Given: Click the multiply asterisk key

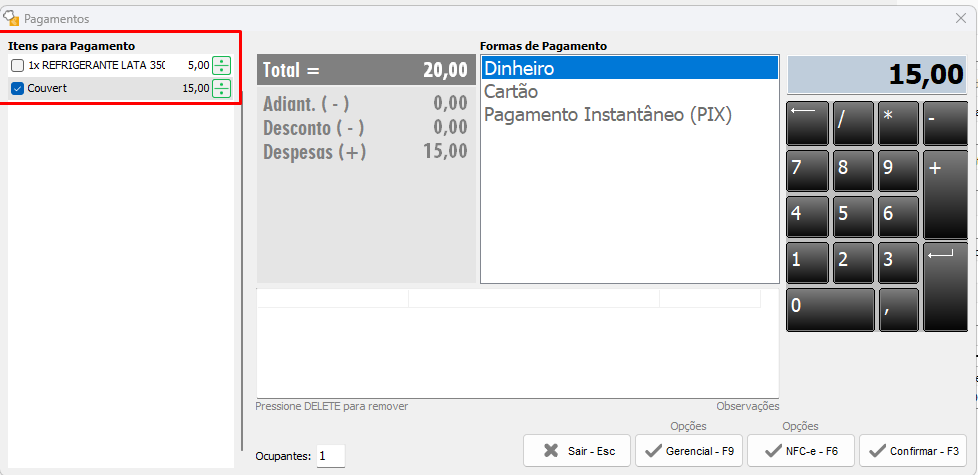Looking at the screenshot, I should [898, 124].
